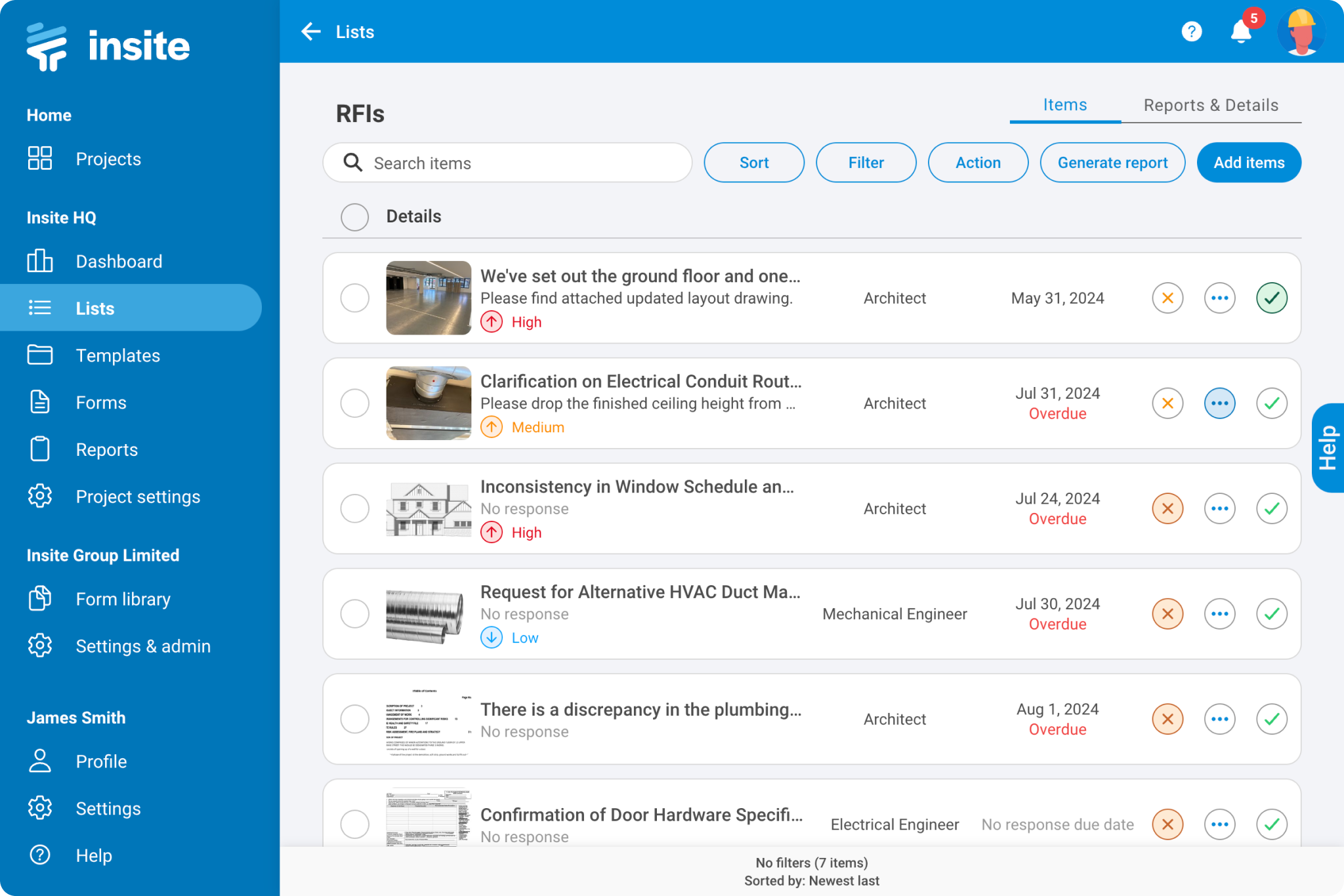Switch to the Items tab
1344x896 pixels.
pos(1064,104)
